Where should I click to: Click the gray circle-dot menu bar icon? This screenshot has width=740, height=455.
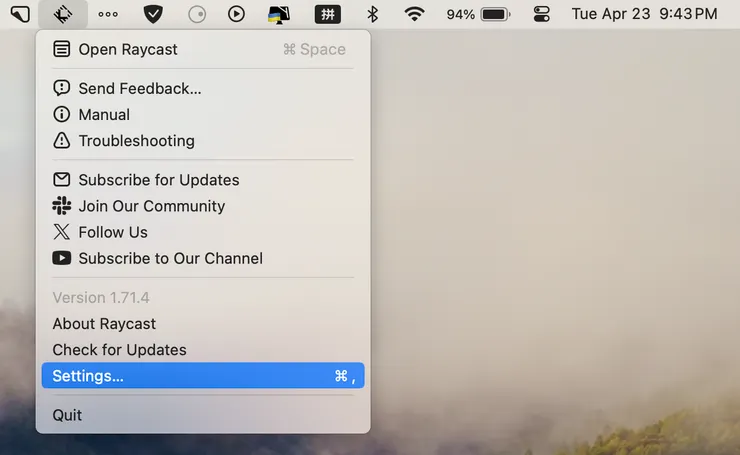pos(197,14)
